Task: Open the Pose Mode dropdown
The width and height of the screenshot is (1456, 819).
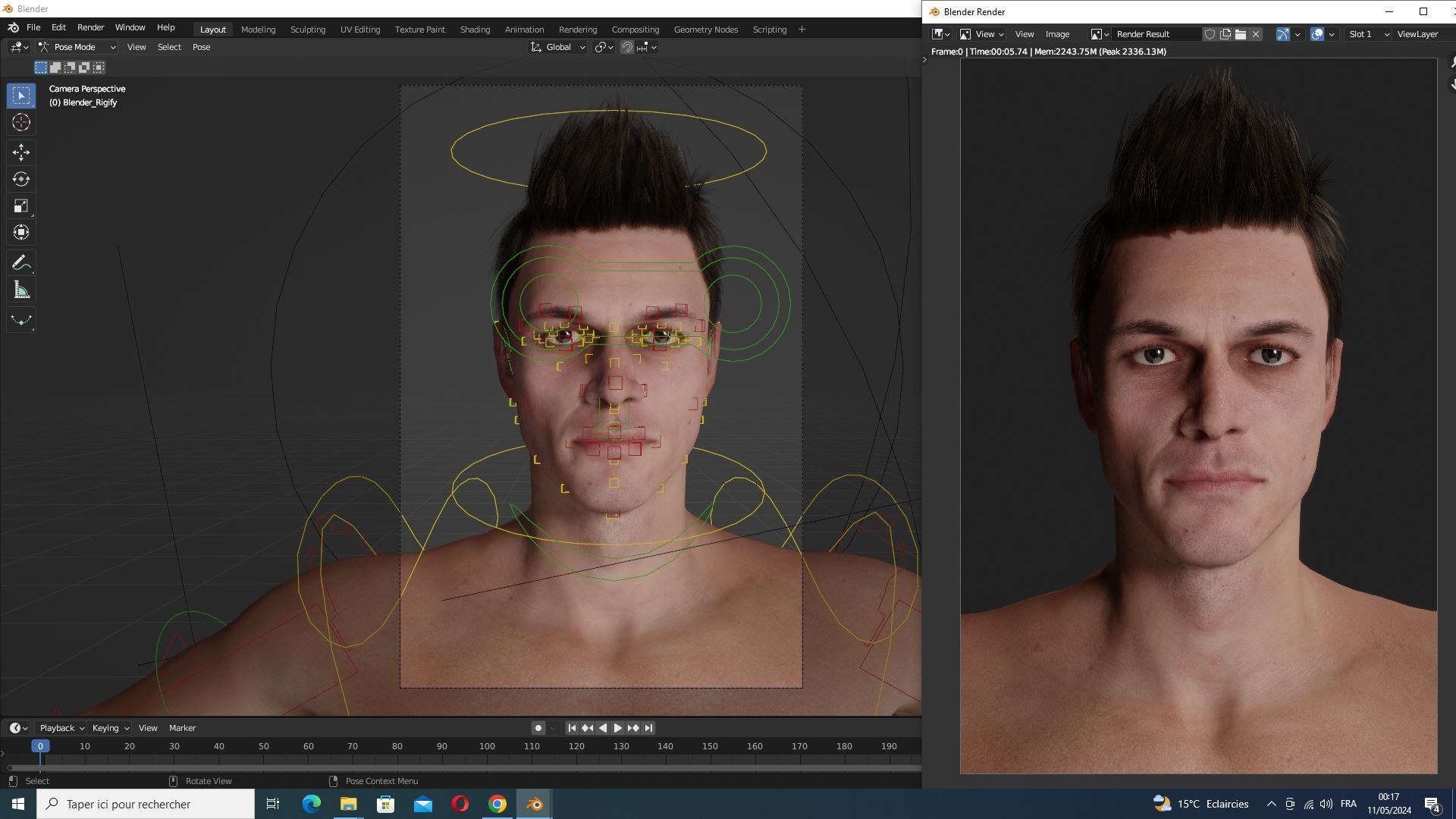Action: coord(77,47)
